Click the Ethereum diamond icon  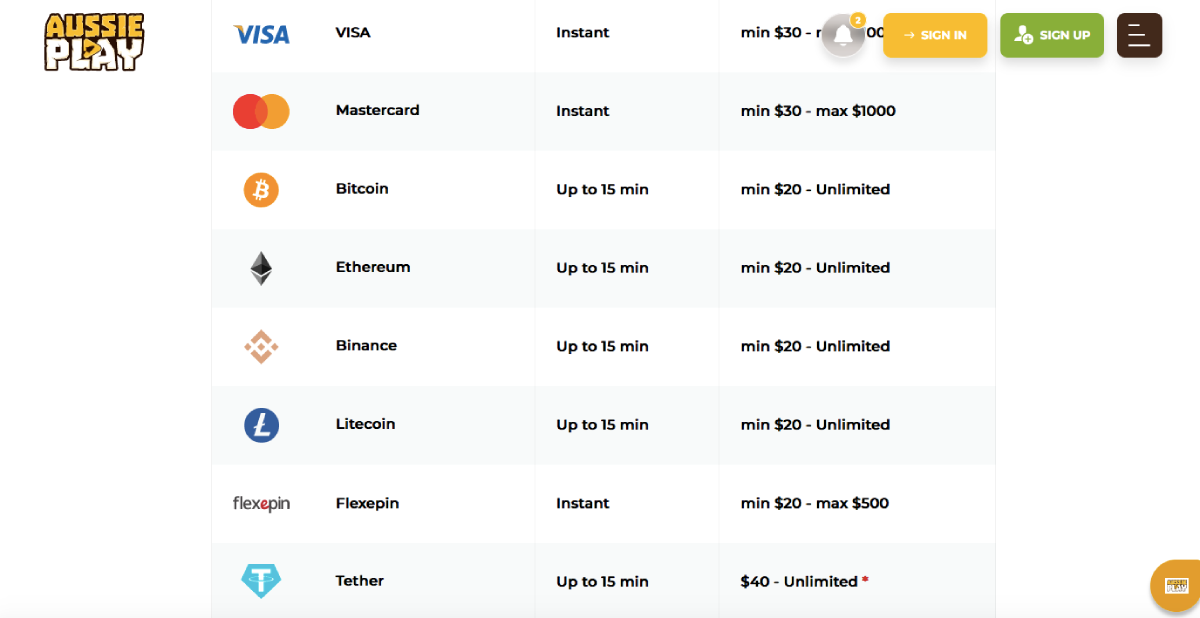(x=261, y=268)
